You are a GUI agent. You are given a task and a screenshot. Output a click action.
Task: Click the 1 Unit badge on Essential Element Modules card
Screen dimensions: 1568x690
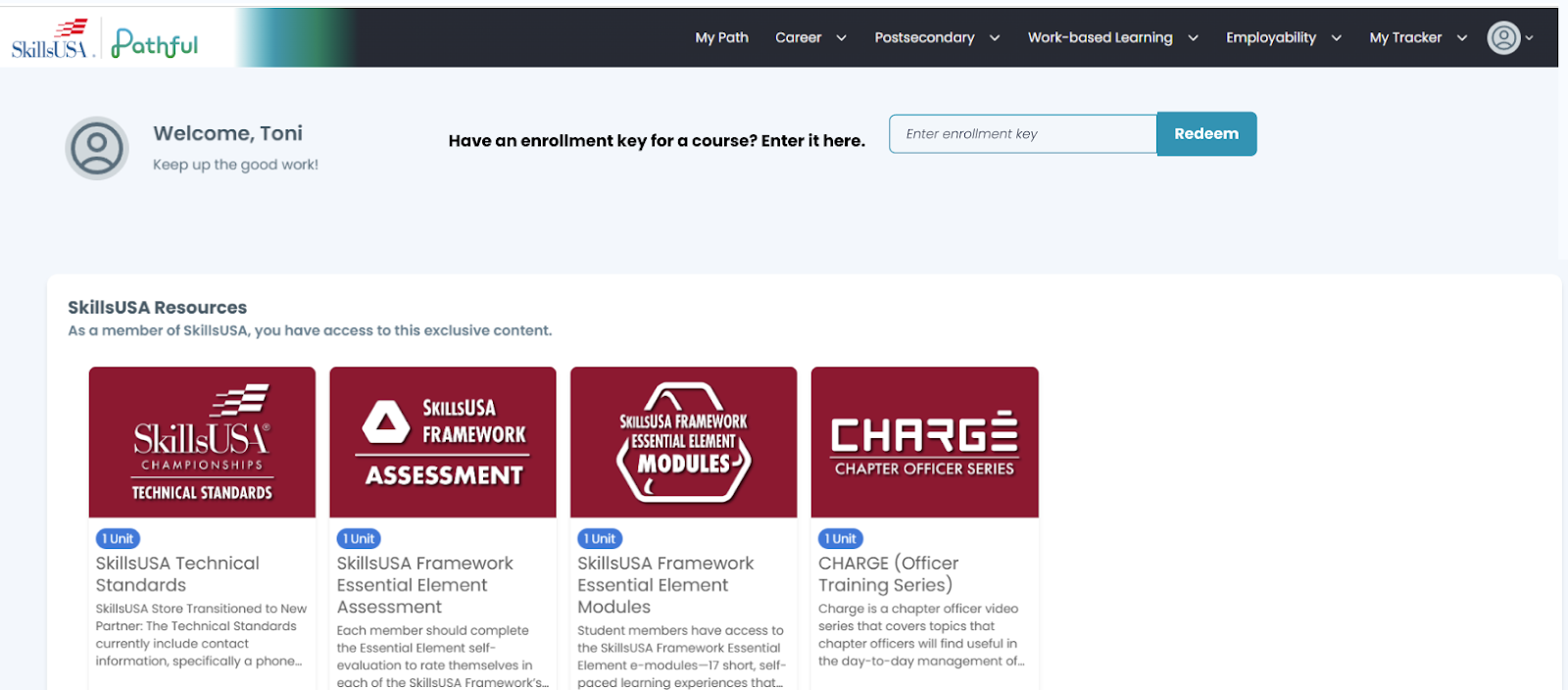point(600,539)
